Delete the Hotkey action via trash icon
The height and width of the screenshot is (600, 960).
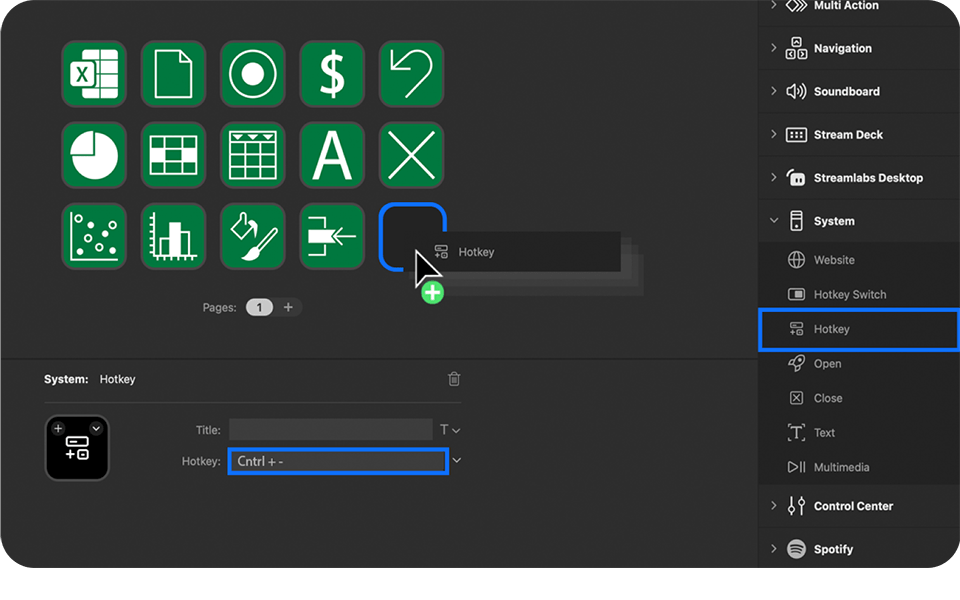(454, 379)
